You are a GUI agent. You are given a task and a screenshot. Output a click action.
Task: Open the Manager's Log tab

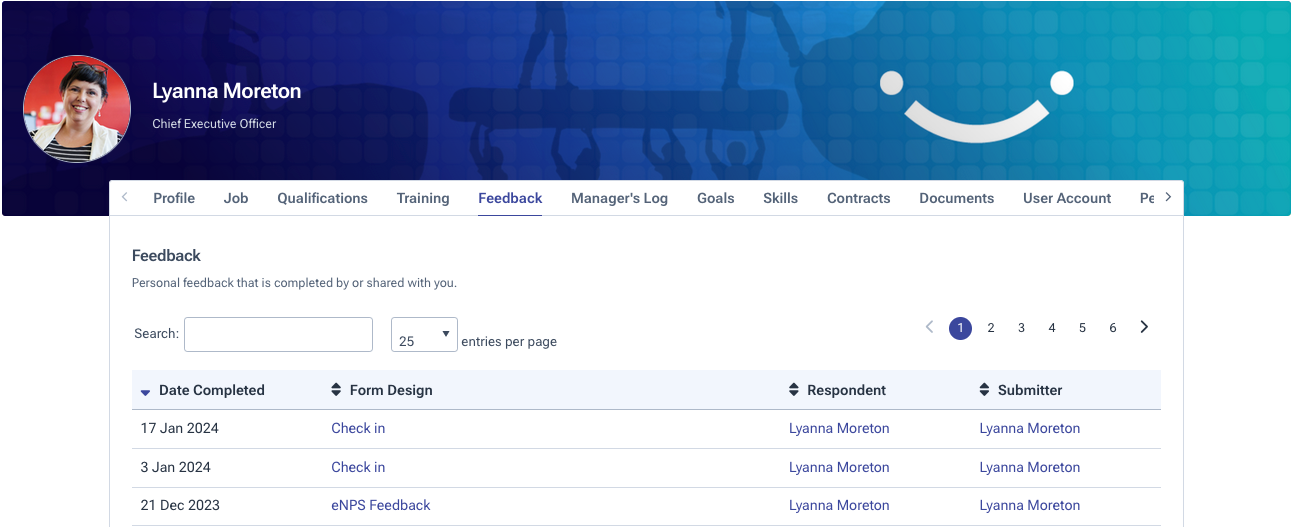point(619,198)
